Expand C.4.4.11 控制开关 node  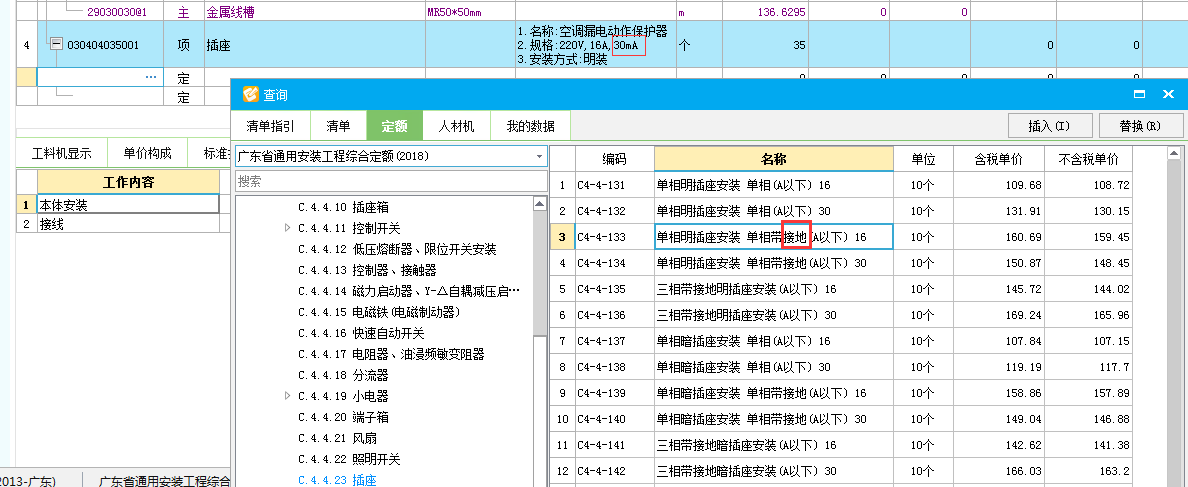[x=287, y=228]
